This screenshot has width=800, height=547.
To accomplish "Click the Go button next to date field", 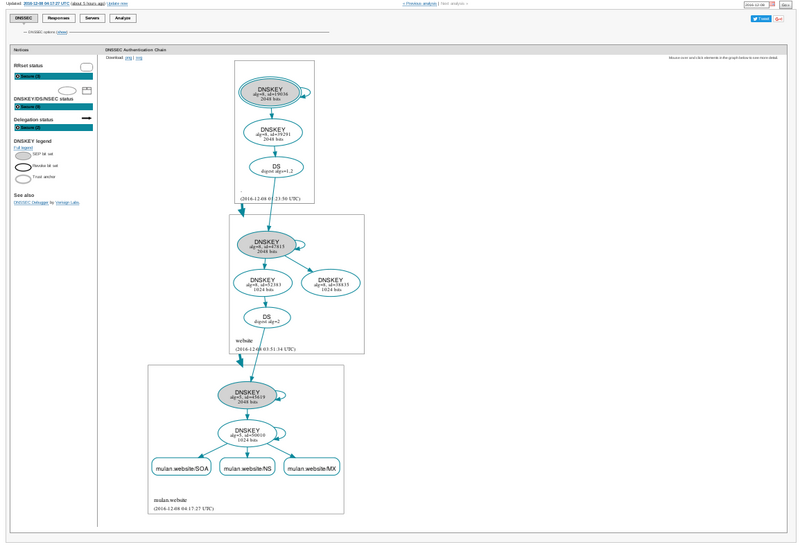I will click(x=785, y=5).
